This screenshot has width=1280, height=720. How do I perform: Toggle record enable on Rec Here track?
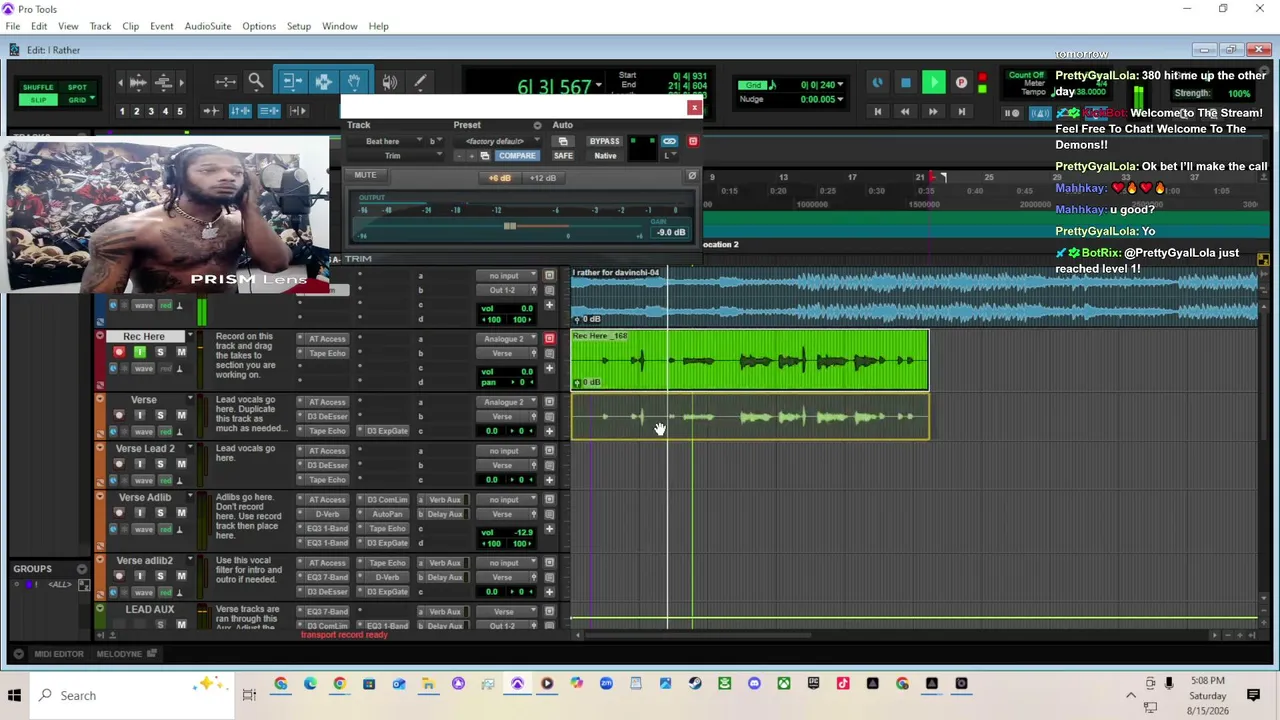(119, 352)
